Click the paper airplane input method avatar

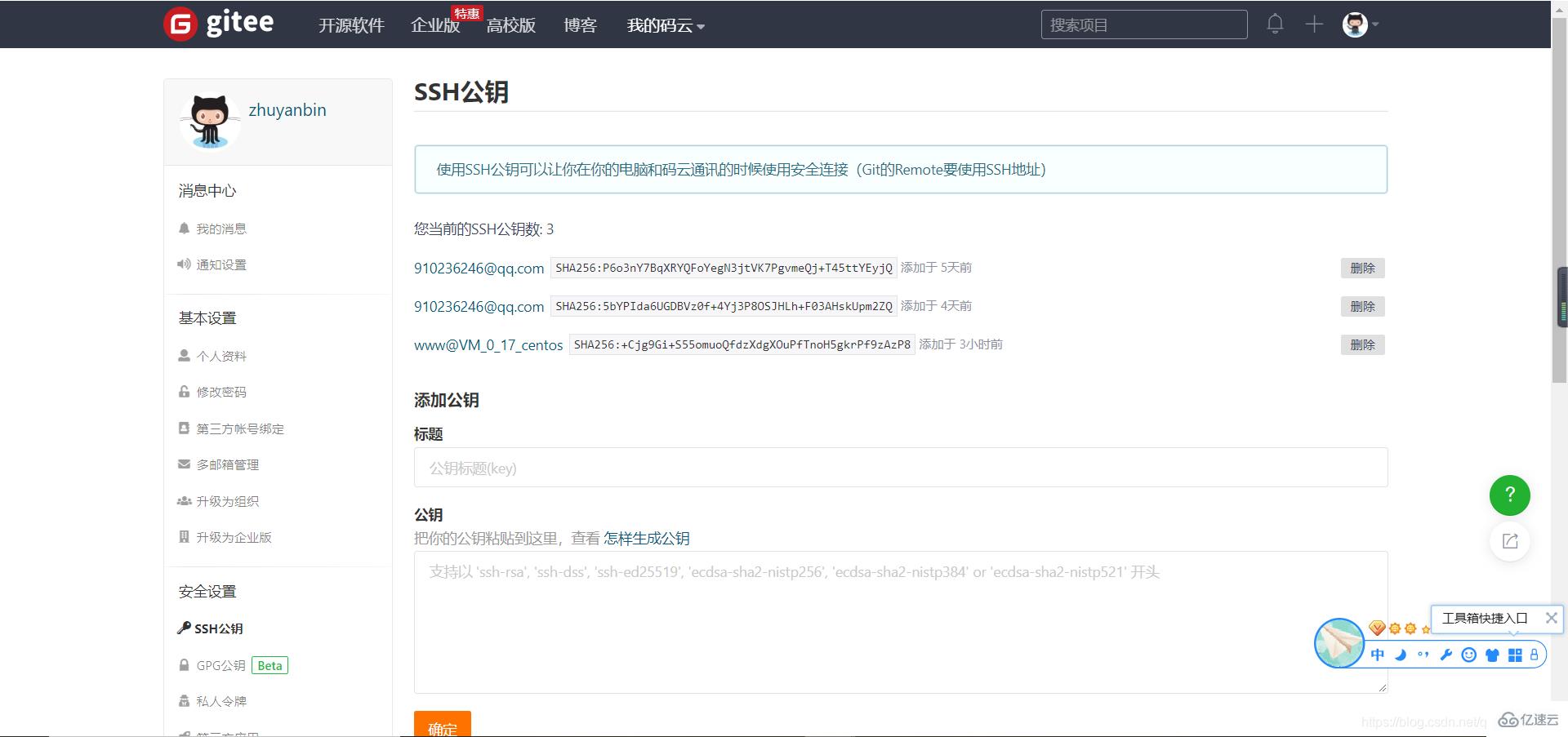point(1339,643)
